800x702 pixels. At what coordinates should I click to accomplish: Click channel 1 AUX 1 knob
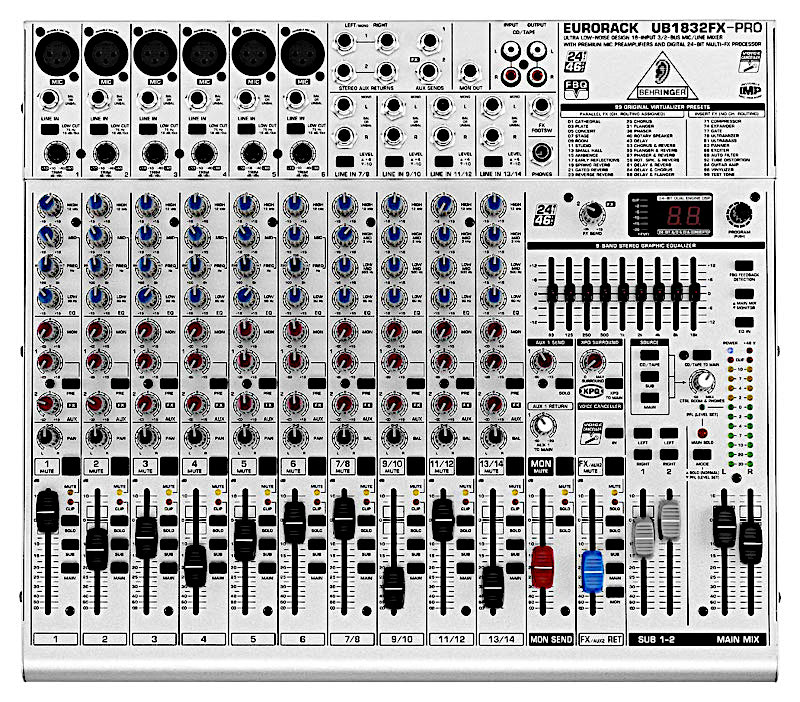point(48,362)
